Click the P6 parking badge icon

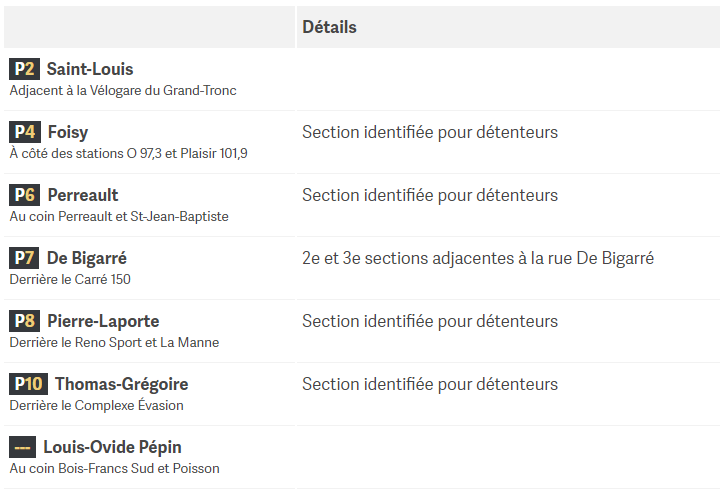pos(25,195)
